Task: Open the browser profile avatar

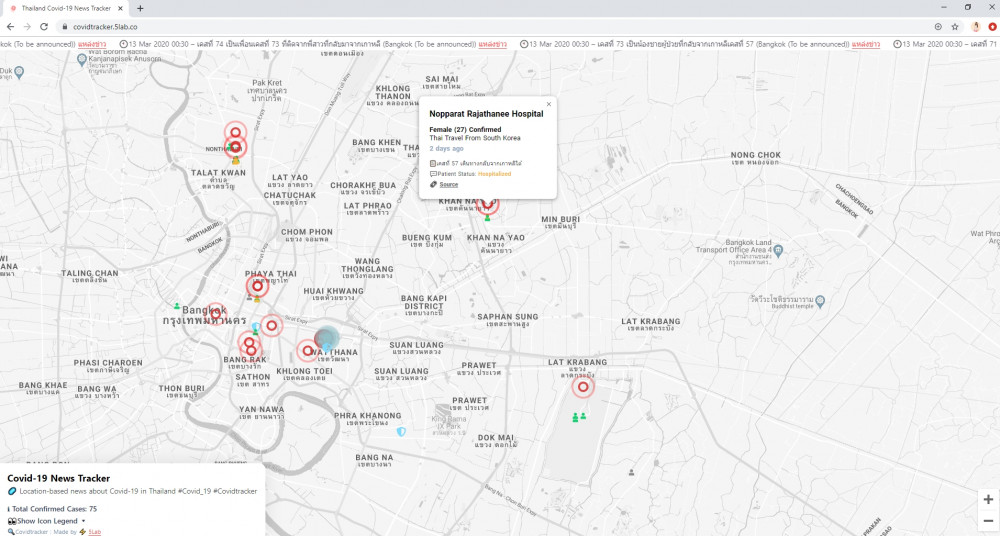Action: click(975, 27)
